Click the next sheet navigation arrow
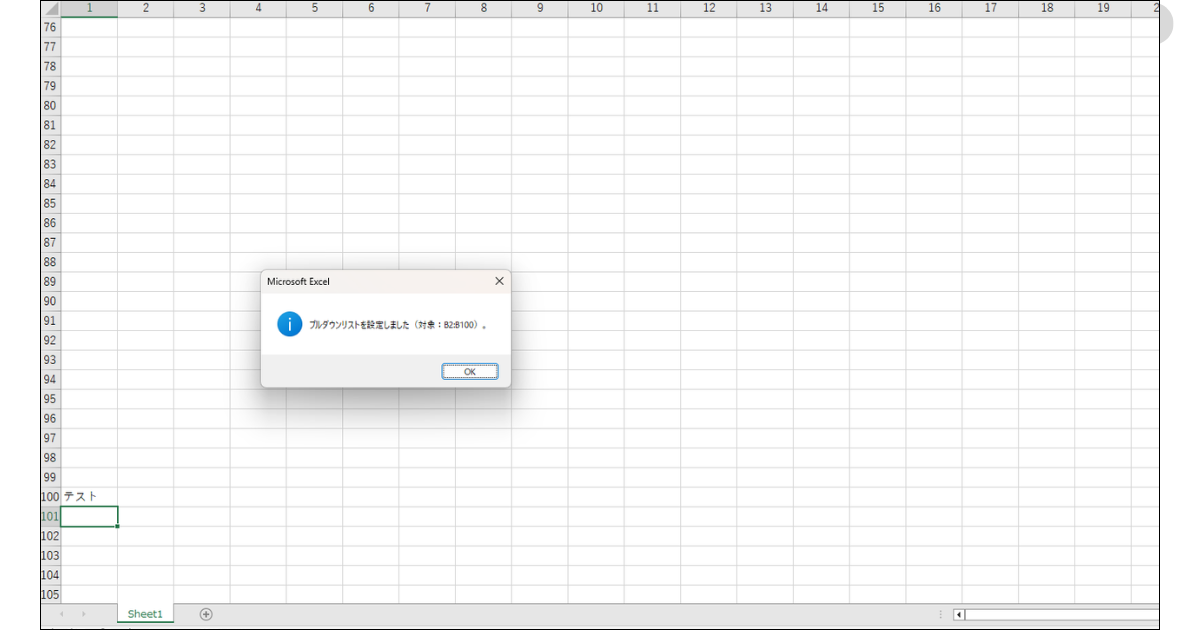1200x630 pixels. click(x=84, y=614)
